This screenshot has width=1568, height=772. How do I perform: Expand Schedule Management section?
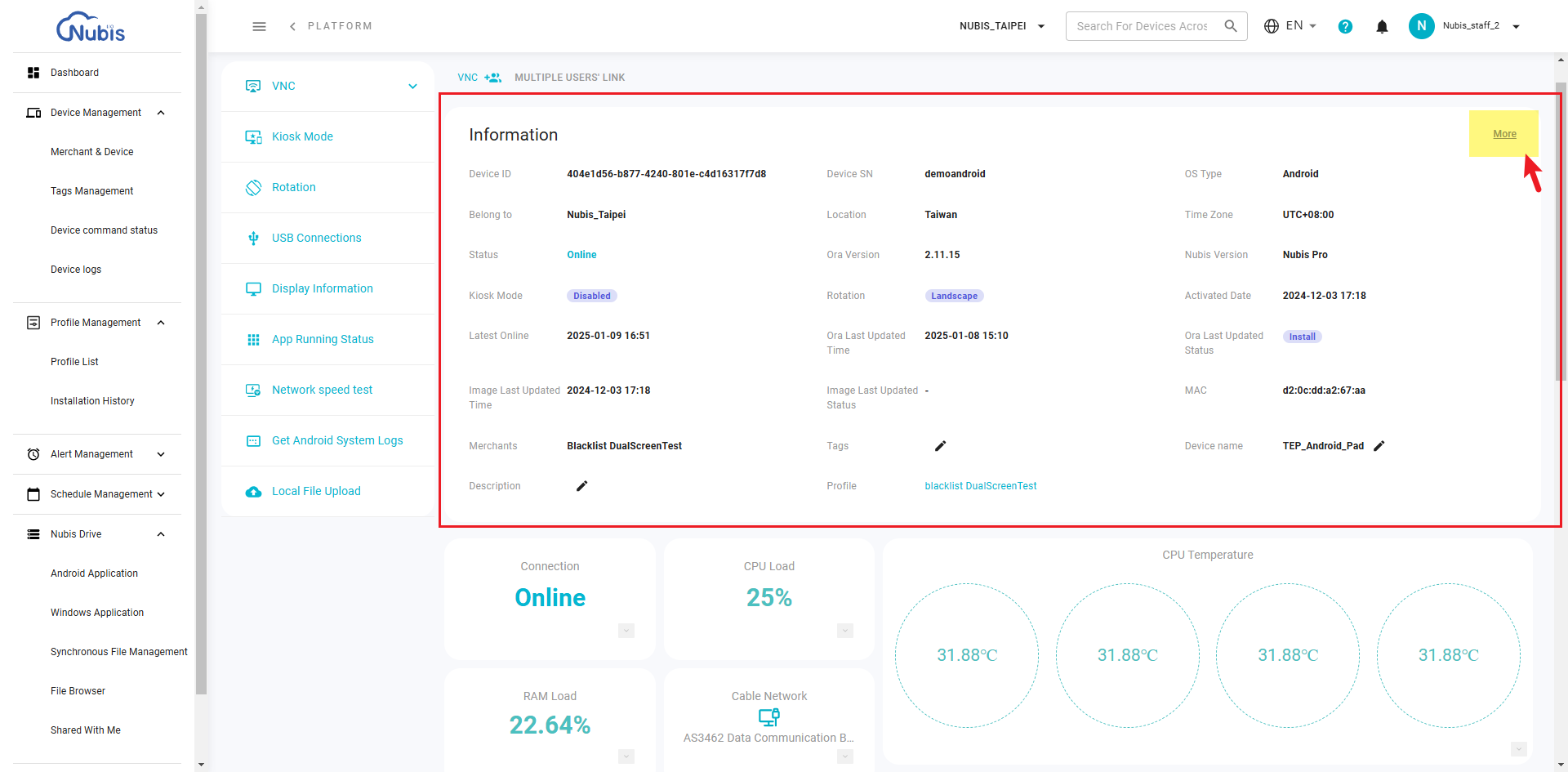[x=161, y=494]
